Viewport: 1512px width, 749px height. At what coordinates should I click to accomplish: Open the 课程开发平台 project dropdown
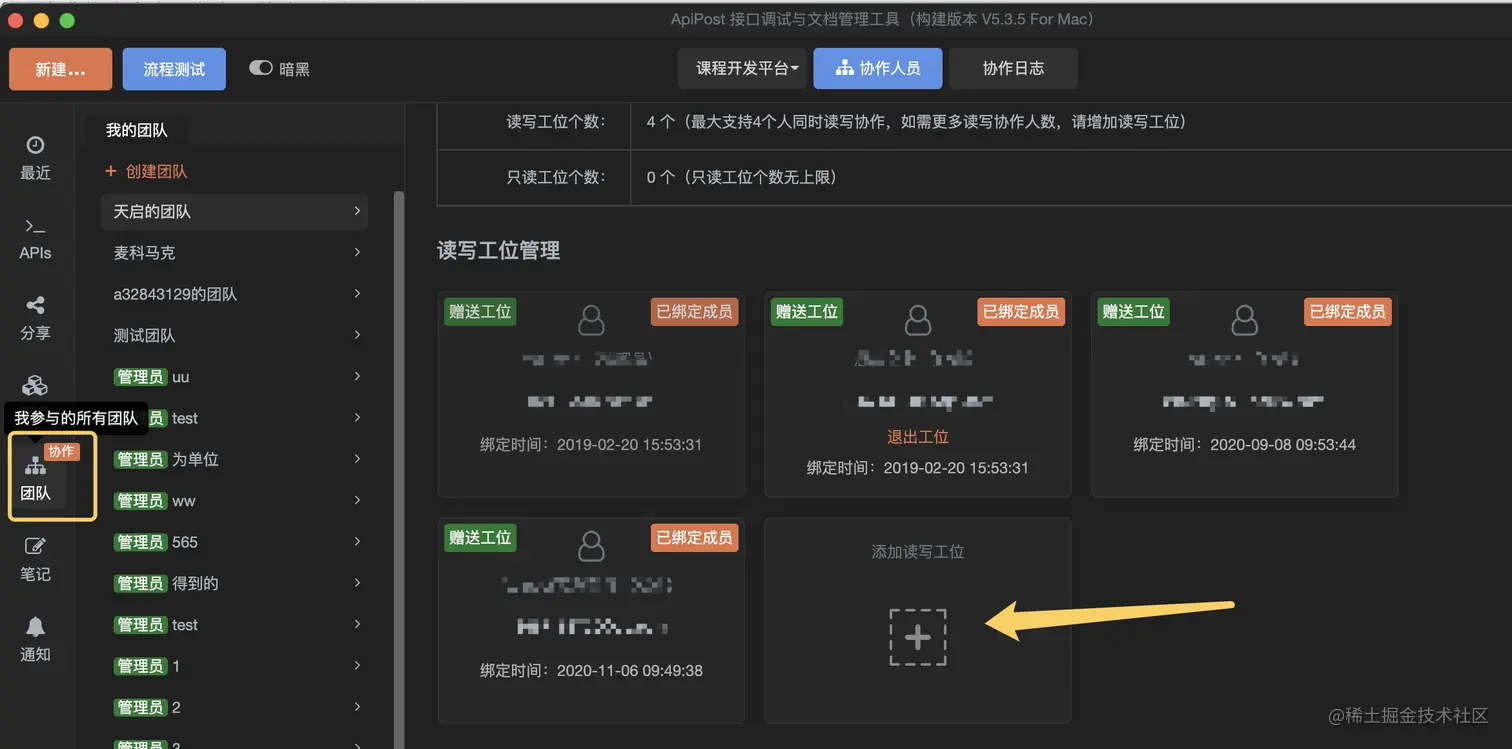[x=742, y=69]
